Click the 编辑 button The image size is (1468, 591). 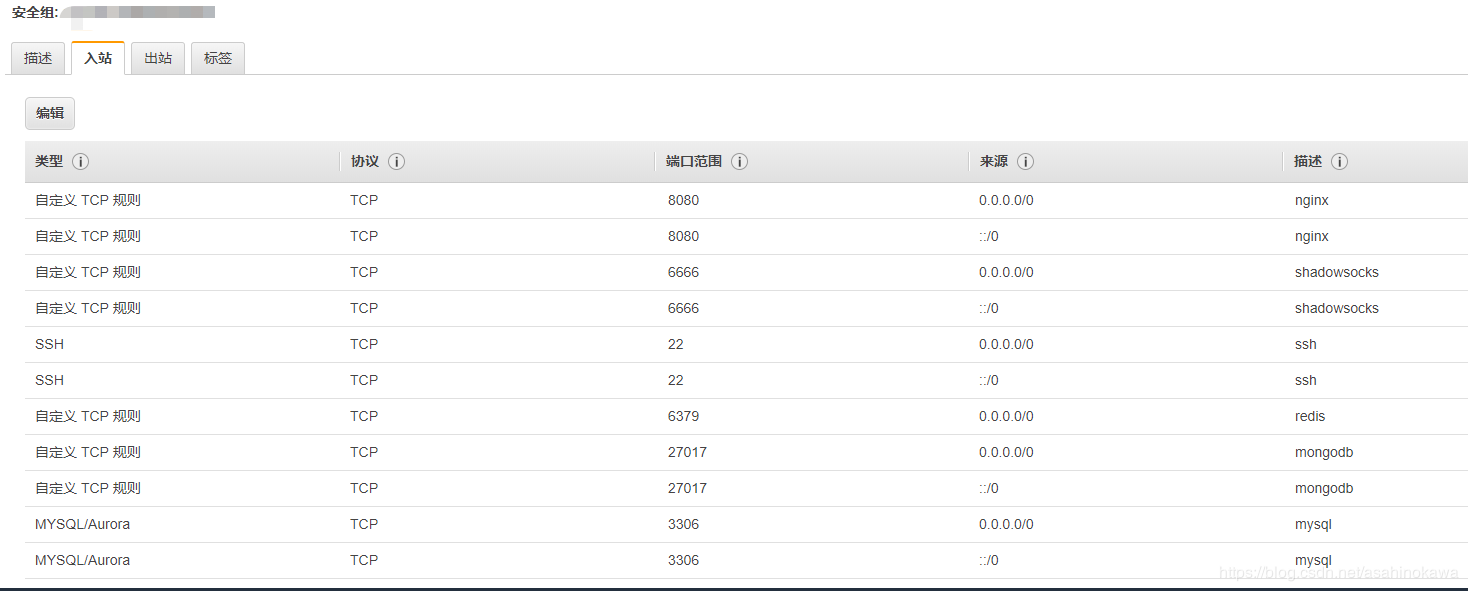point(50,113)
